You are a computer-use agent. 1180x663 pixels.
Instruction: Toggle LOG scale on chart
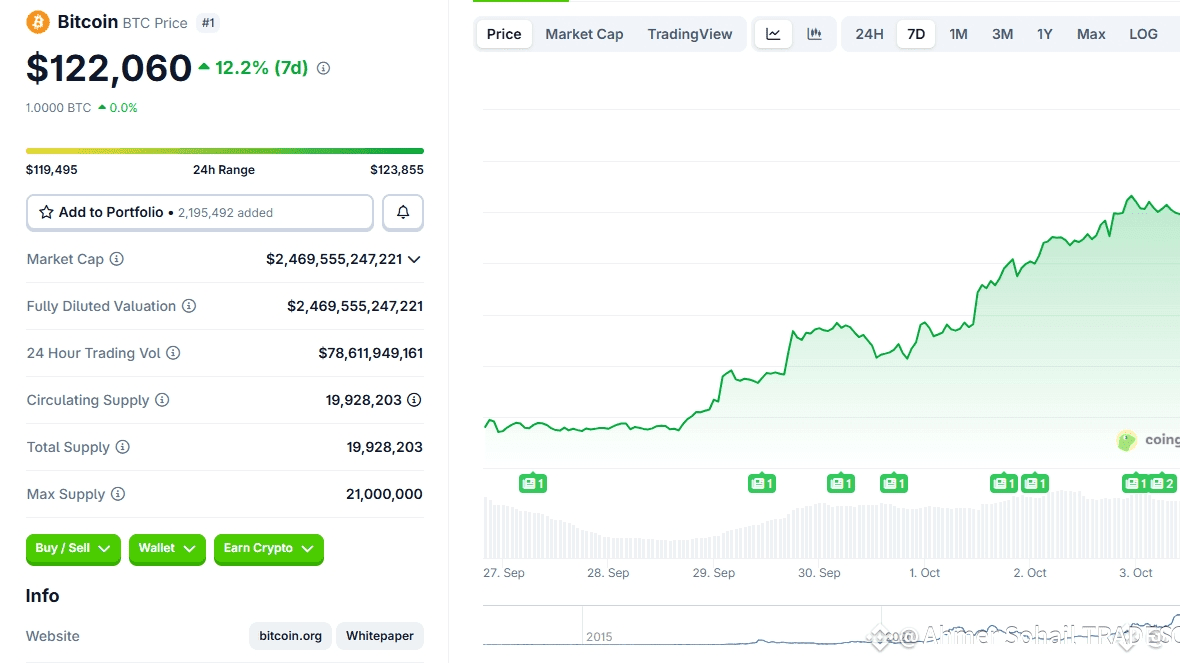[1143, 34]
